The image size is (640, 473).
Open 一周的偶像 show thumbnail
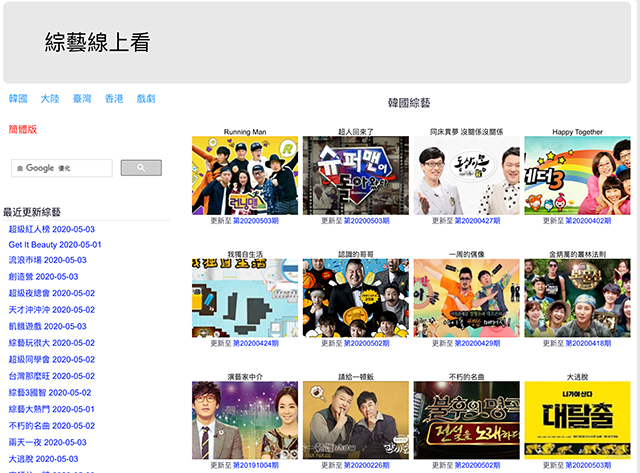click(467, 298)
